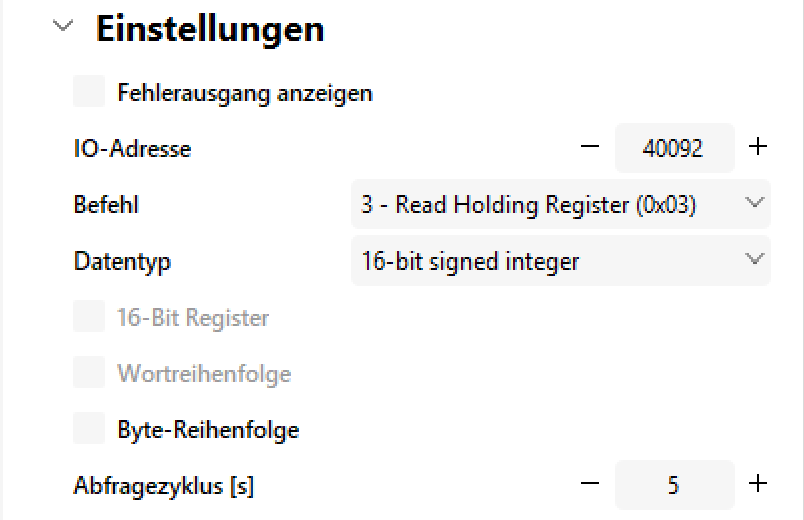Viewport: 804px width, 520px height.
Task: Focus the Abfragezyklus field showing 5
Action: 673,486
